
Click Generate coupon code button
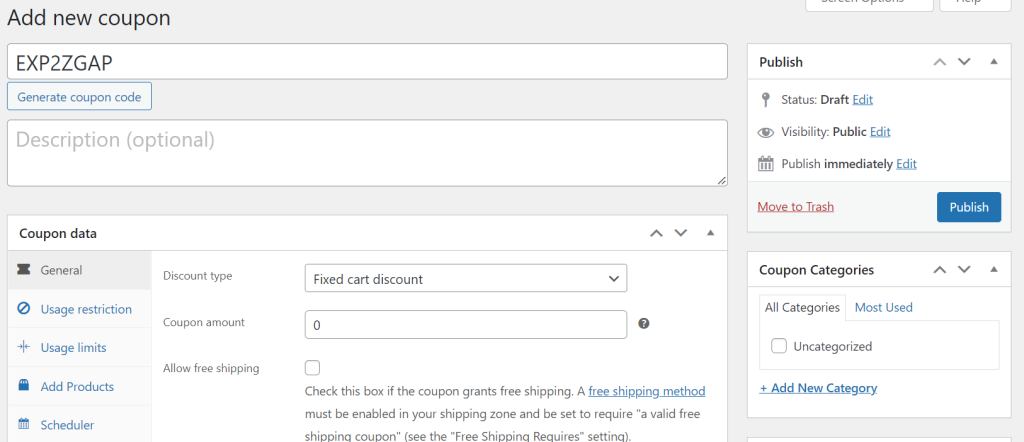79,97
